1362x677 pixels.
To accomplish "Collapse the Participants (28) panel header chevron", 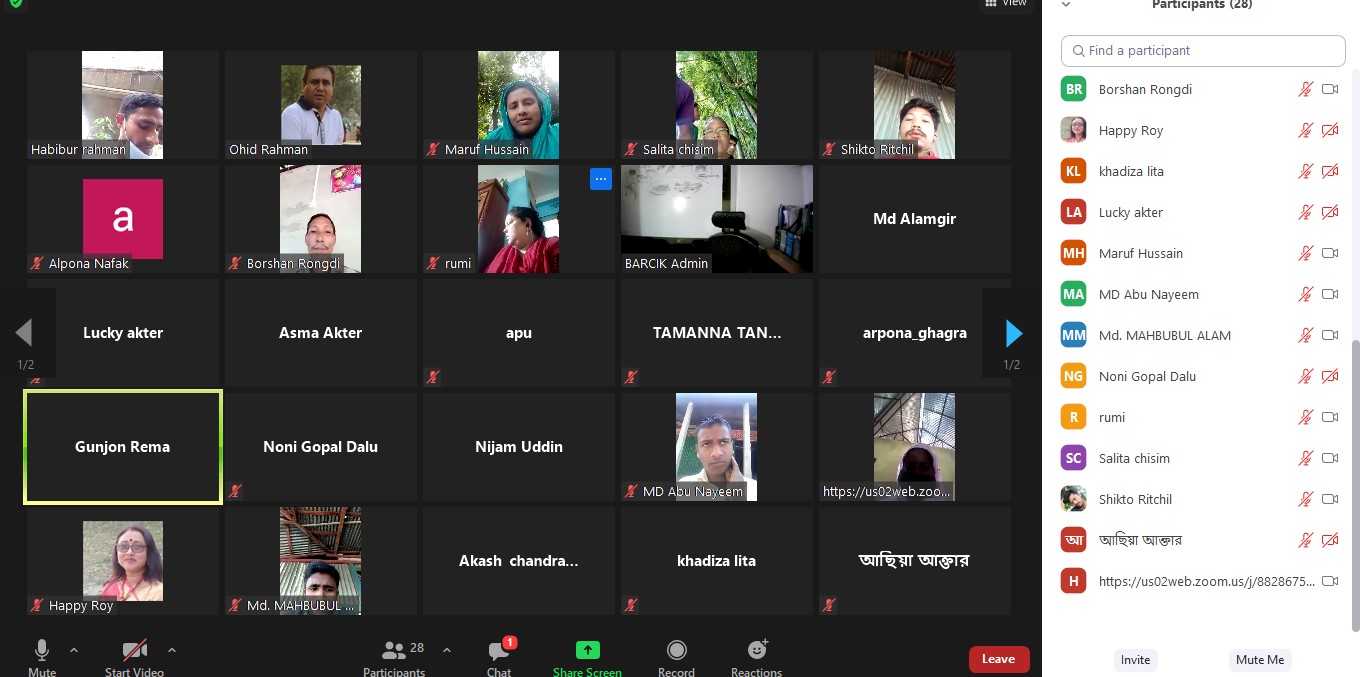I will (x=1066, y=4).
